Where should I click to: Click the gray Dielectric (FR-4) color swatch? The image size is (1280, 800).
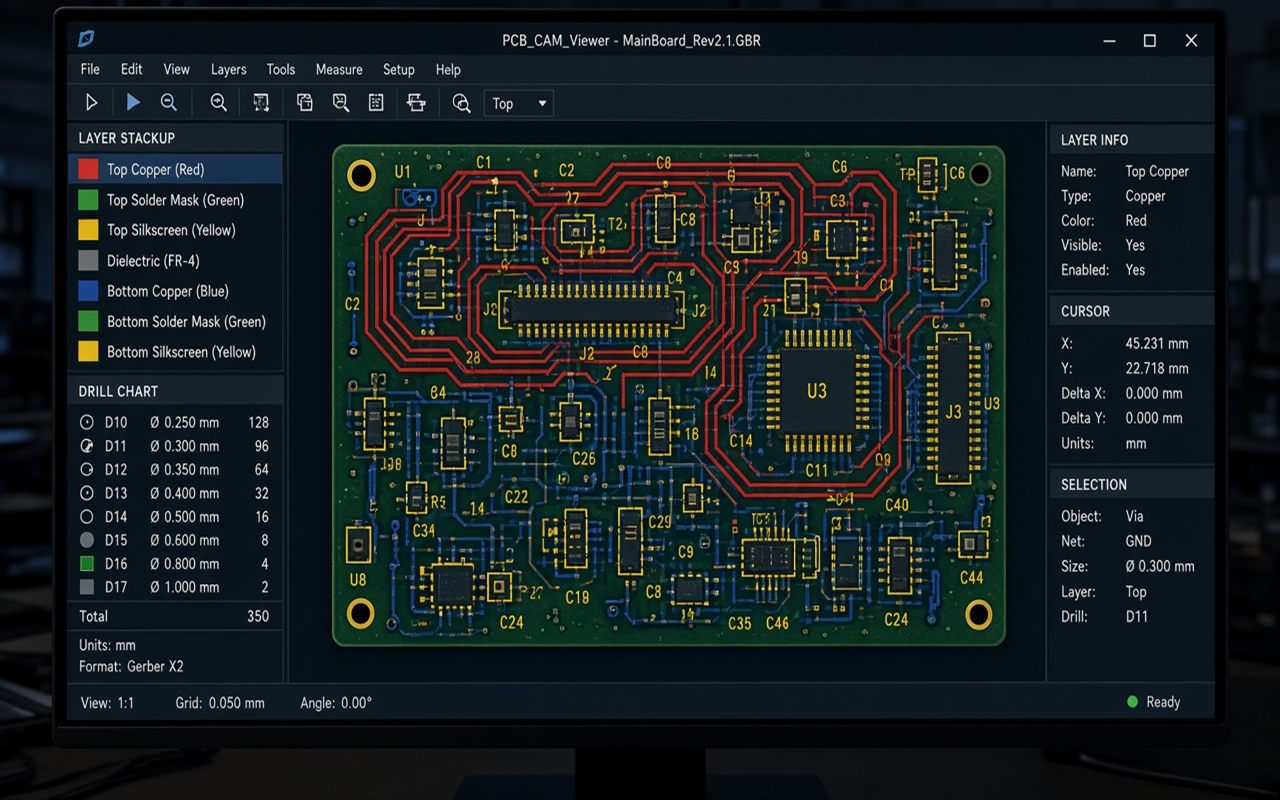click(88, 261)
